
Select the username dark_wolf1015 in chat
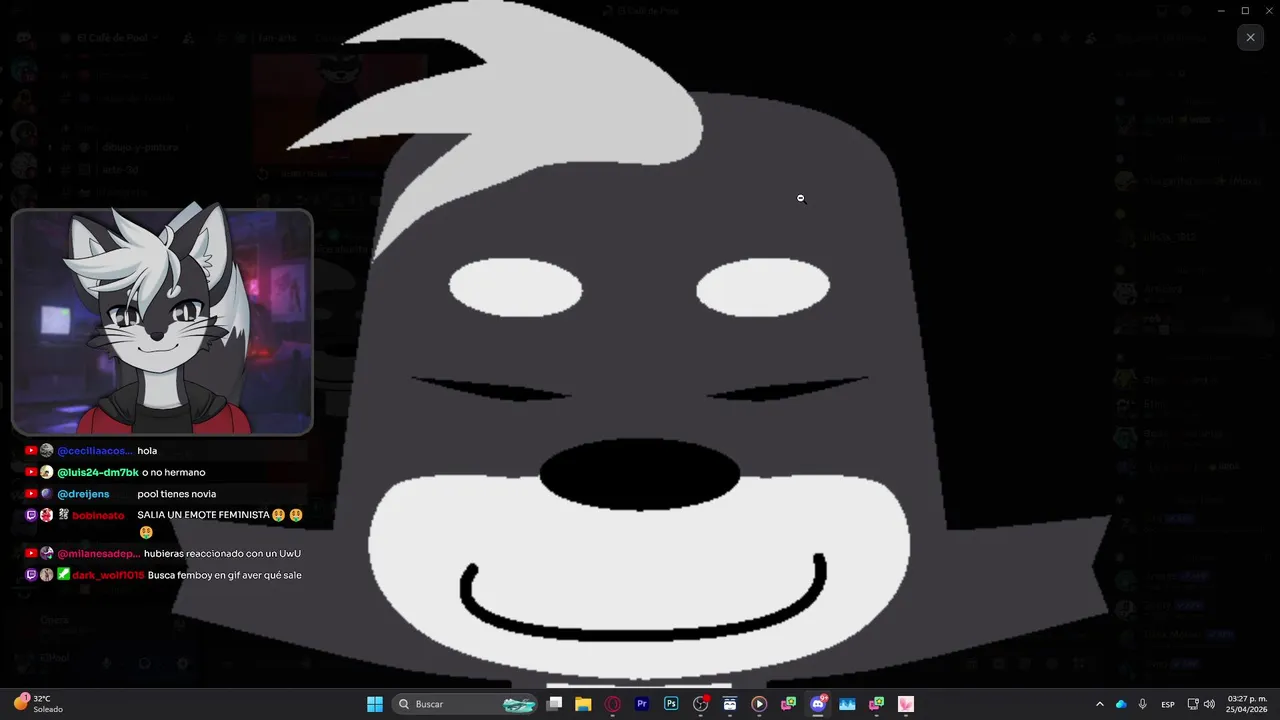(108, 575)
